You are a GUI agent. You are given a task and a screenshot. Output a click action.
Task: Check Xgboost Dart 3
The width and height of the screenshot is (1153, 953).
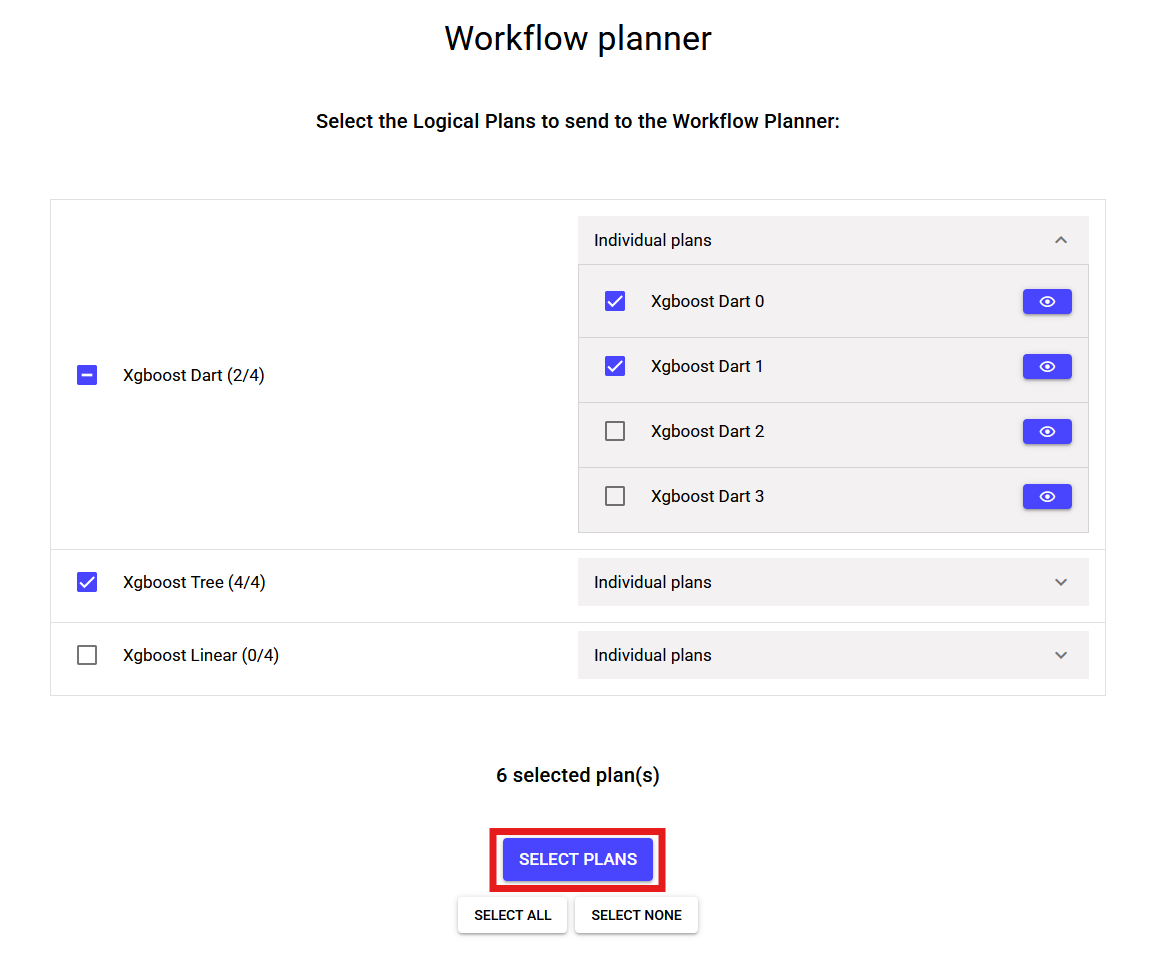(x=614, y=496)
